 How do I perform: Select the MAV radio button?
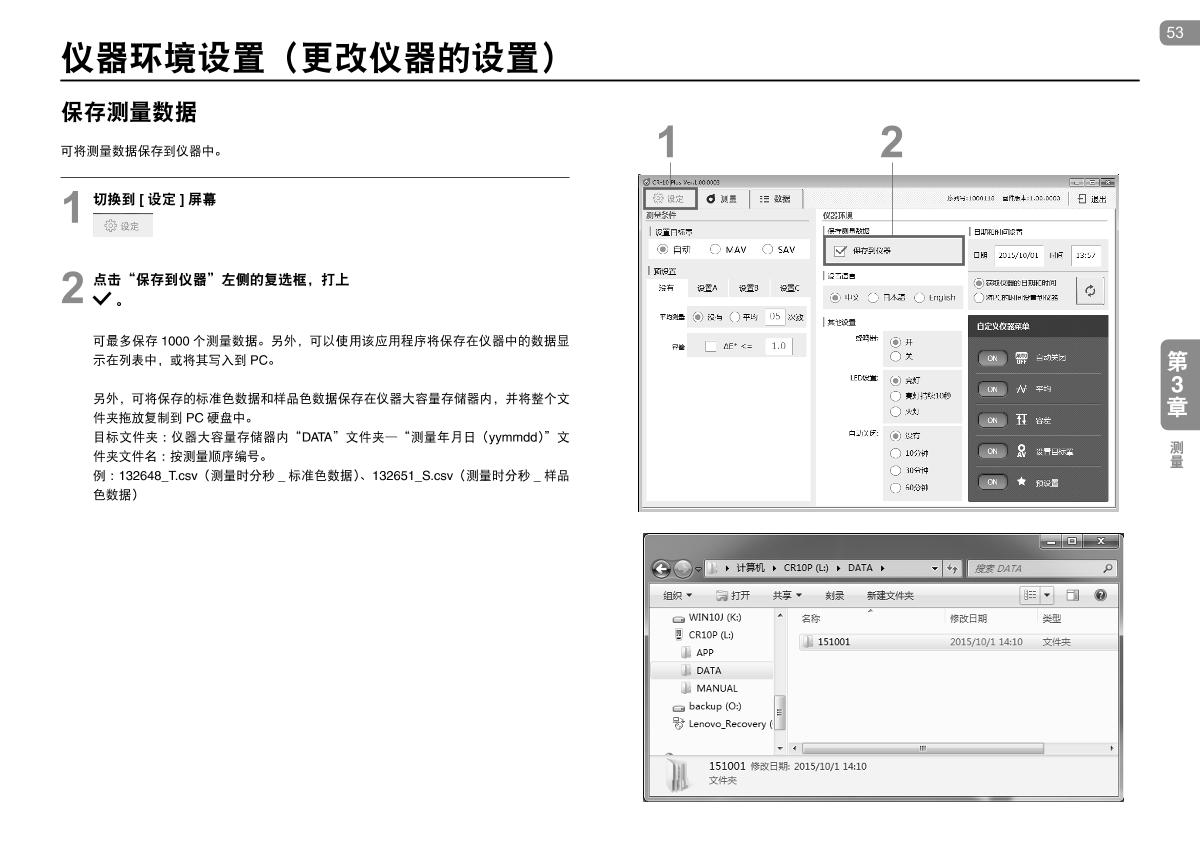(714, 250)
